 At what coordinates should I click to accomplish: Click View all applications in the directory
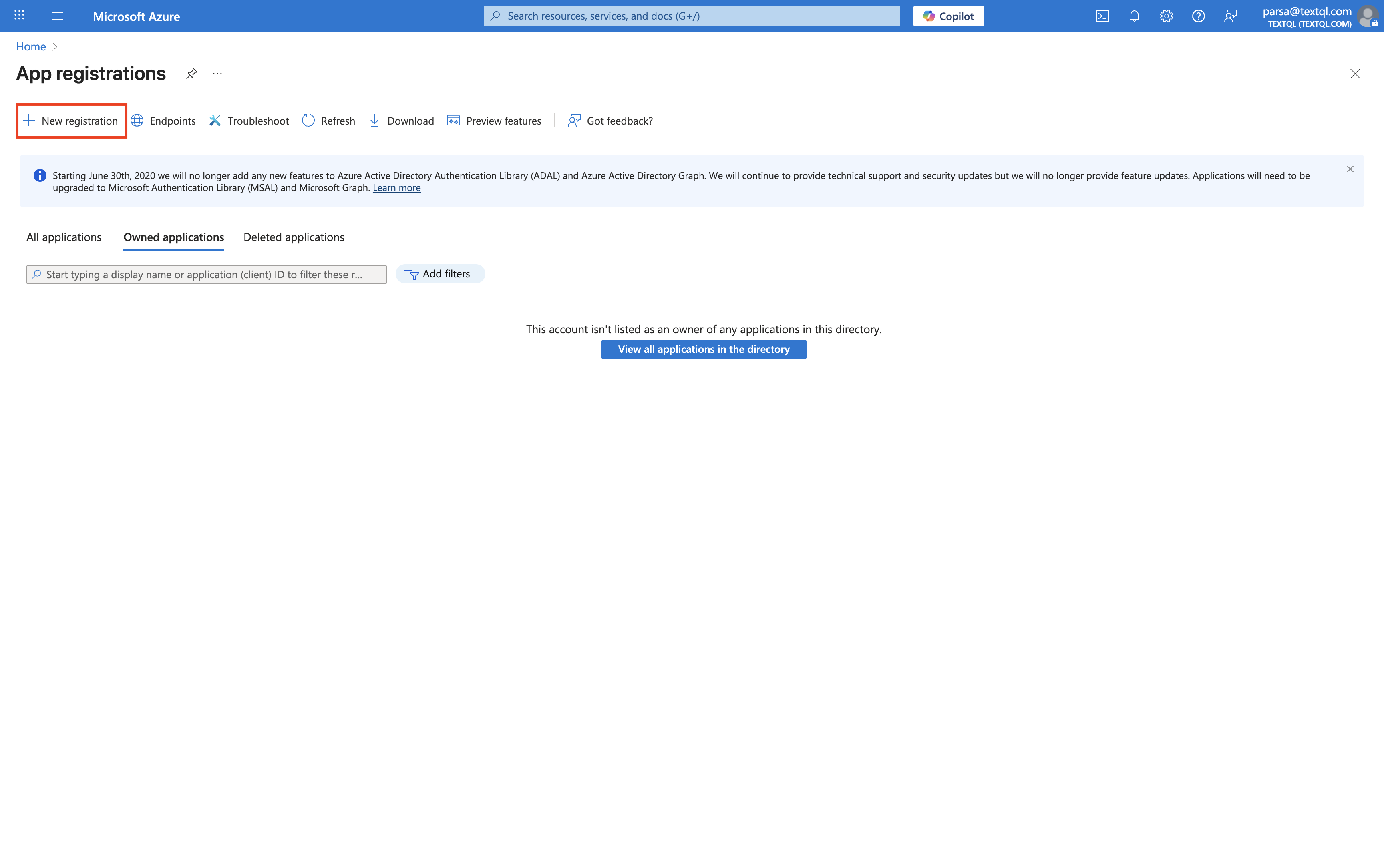[x=703, y=349]
